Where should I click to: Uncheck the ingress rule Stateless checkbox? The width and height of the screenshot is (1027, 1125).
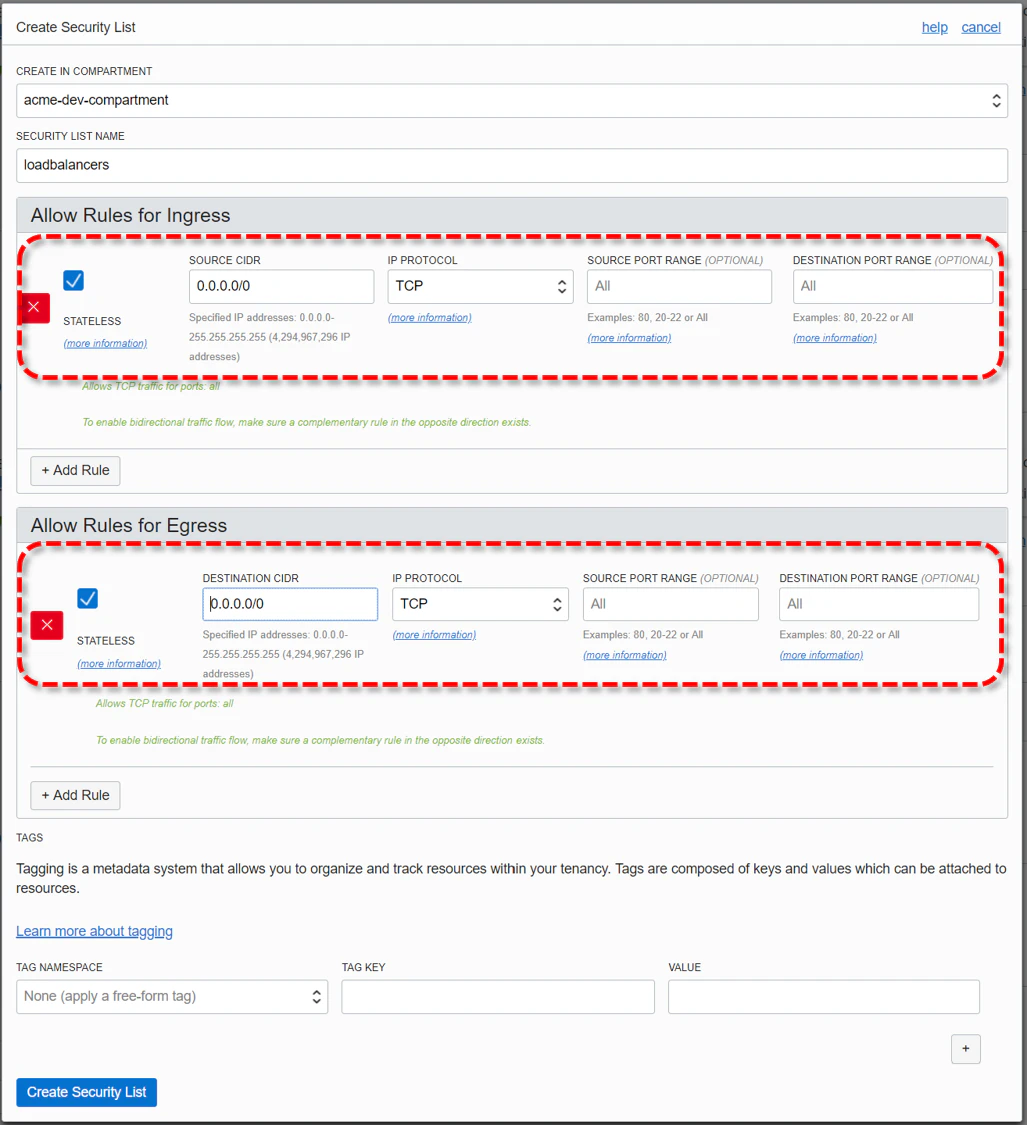(x=73, y=281)
